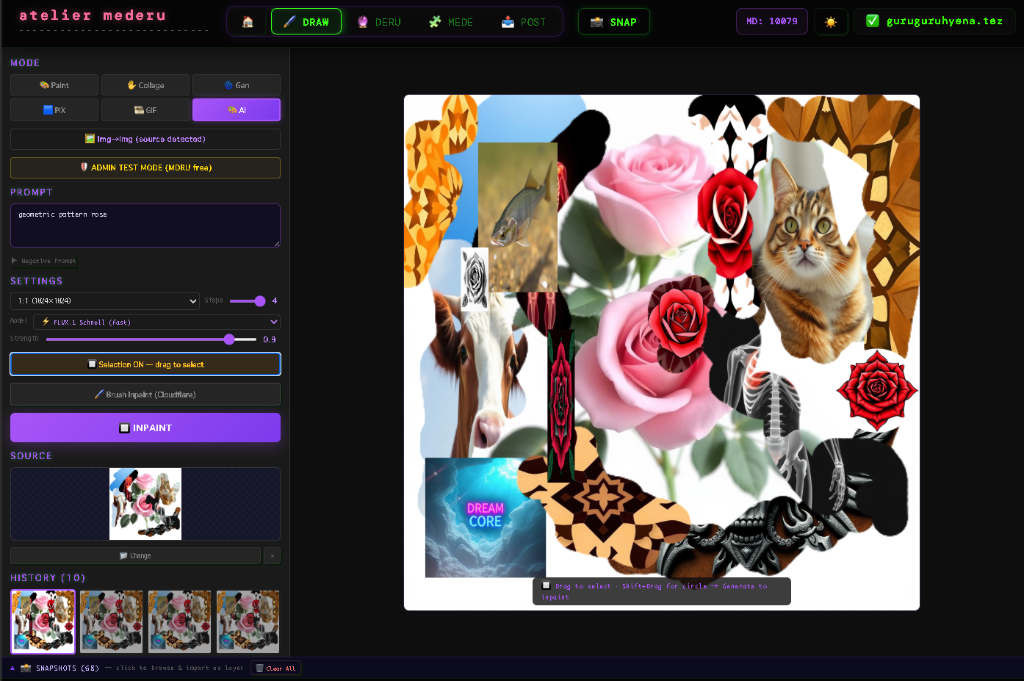The width and height of the screenshot is (1024, 681).
Task: Open the FLUX.1 Schnell model dropdown
Action: pyautogui.click(x=157, y=322)
